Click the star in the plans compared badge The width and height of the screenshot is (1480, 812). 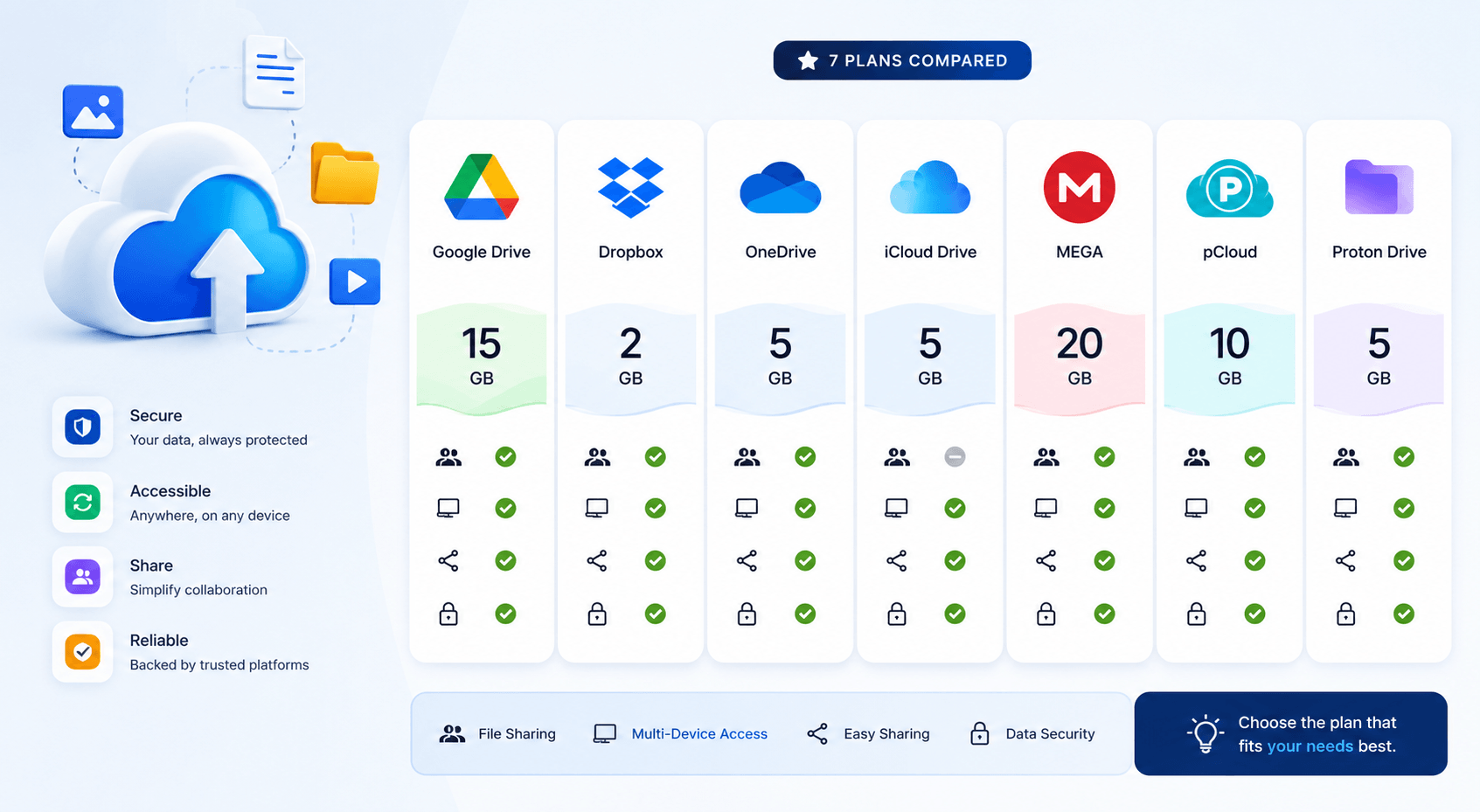(x=808, y=60)
